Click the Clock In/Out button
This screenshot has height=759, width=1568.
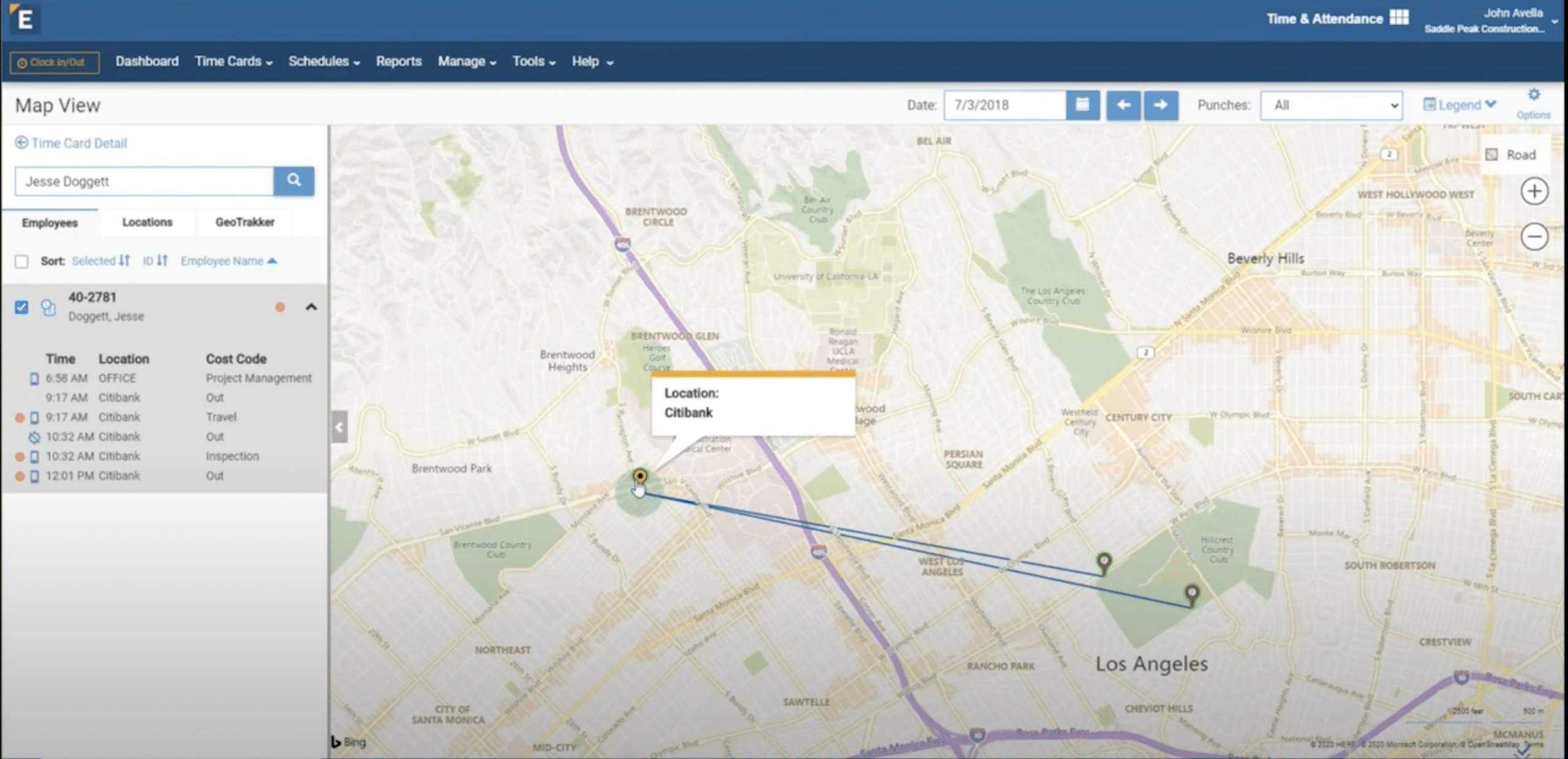(55, 62)
